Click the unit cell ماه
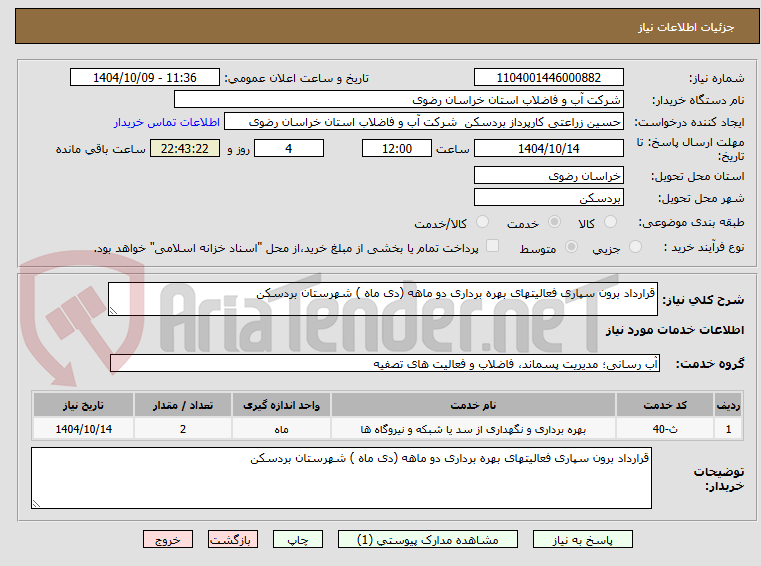The width and height of the screenshot is (761, 566). 281,429
